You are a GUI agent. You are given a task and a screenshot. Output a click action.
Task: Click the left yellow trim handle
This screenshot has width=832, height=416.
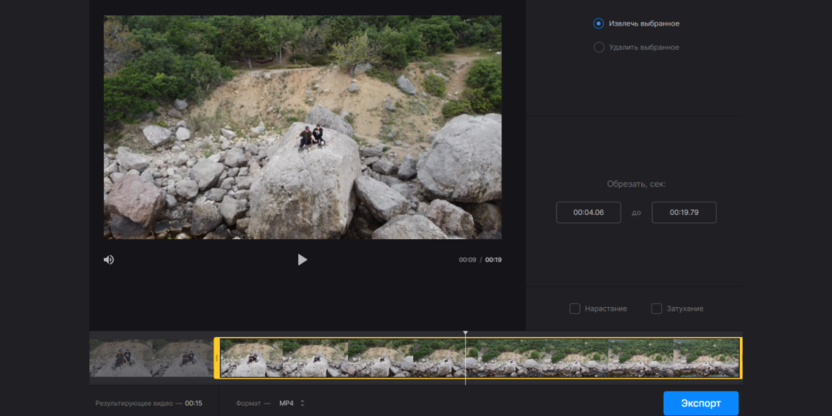[x=217, y=358]
